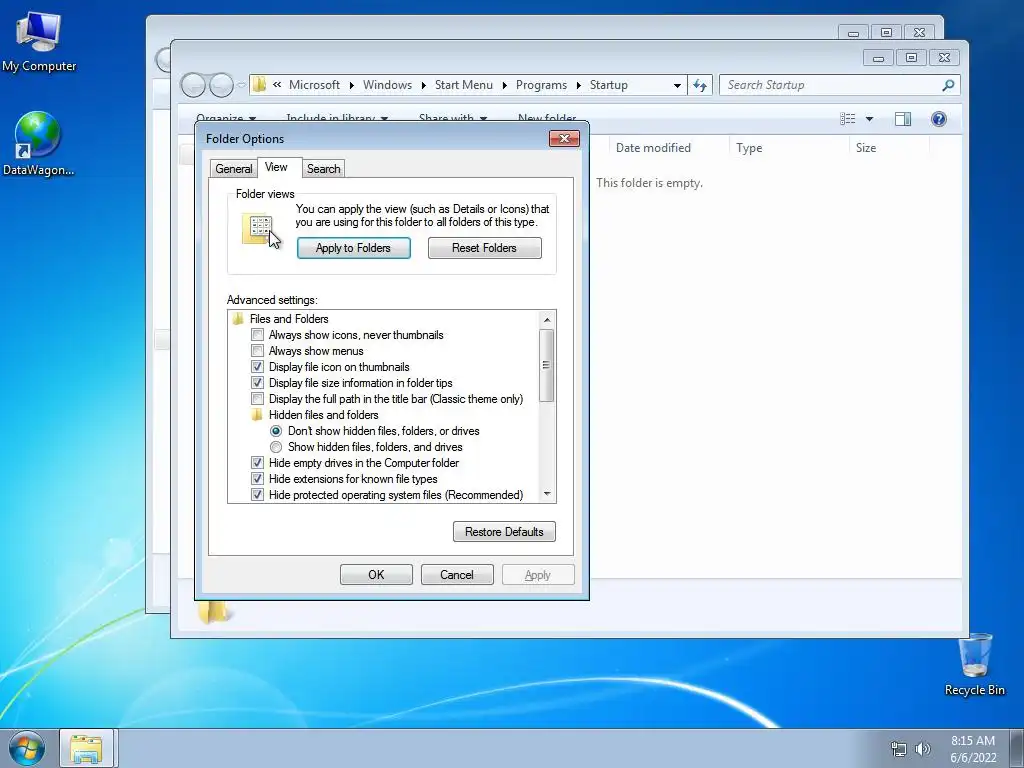This screenshot has width=1024, height=768.
Task: Sort by Size column header
Action: [x=866, y=148]
